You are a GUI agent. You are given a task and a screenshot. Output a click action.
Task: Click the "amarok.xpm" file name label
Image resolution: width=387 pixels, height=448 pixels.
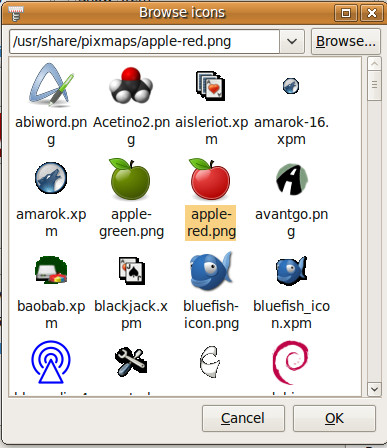[x=51, y=223]
